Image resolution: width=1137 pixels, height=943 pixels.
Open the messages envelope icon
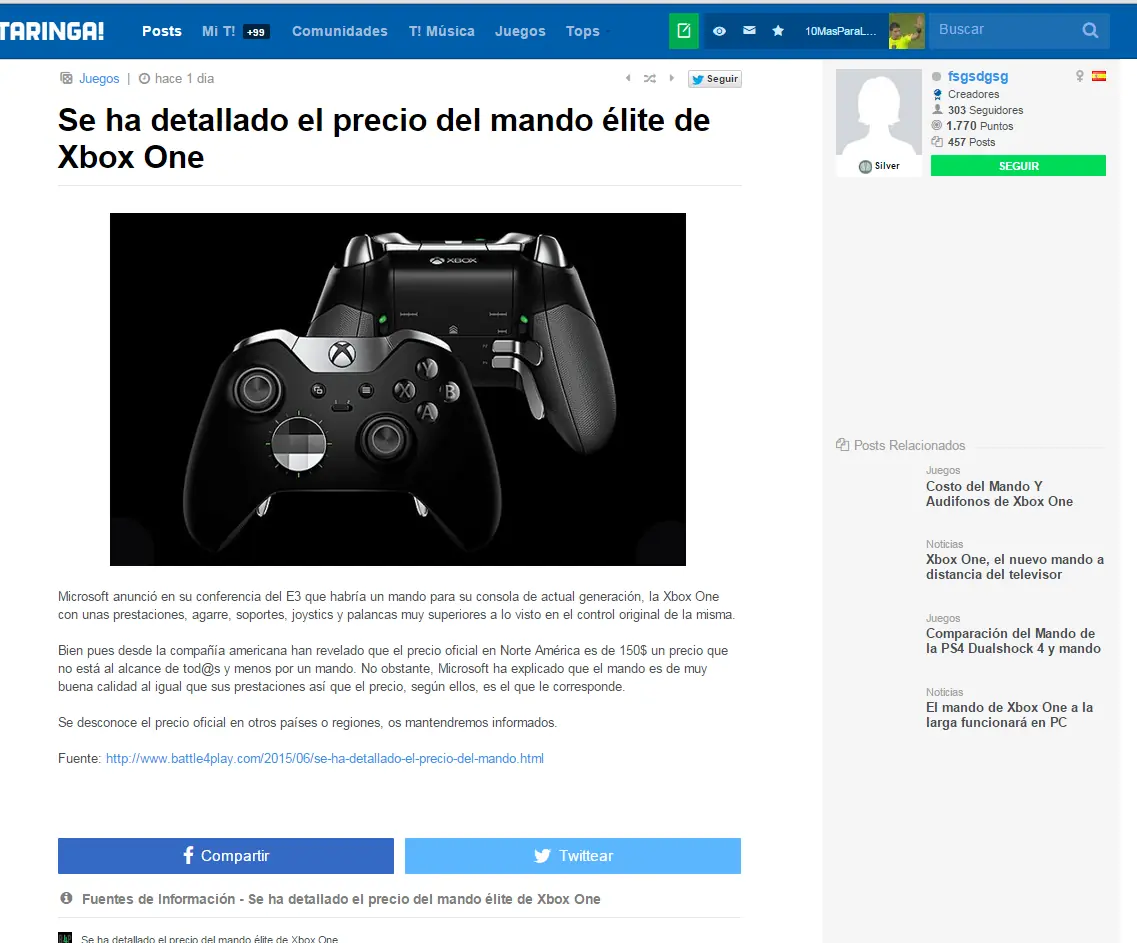point(749,30)
